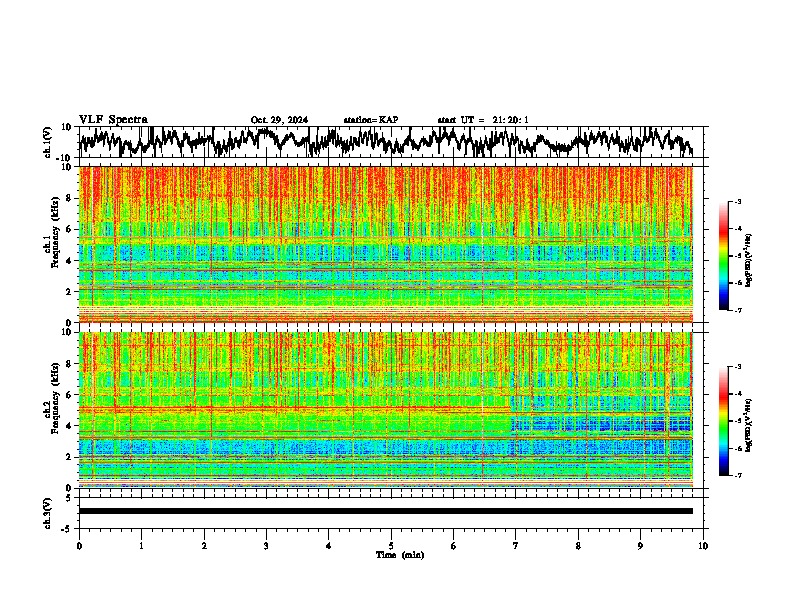Click time axis tick label "5" under the plots
The width and height of the screenshot is (792, 612).
click(x=391, y=546)
